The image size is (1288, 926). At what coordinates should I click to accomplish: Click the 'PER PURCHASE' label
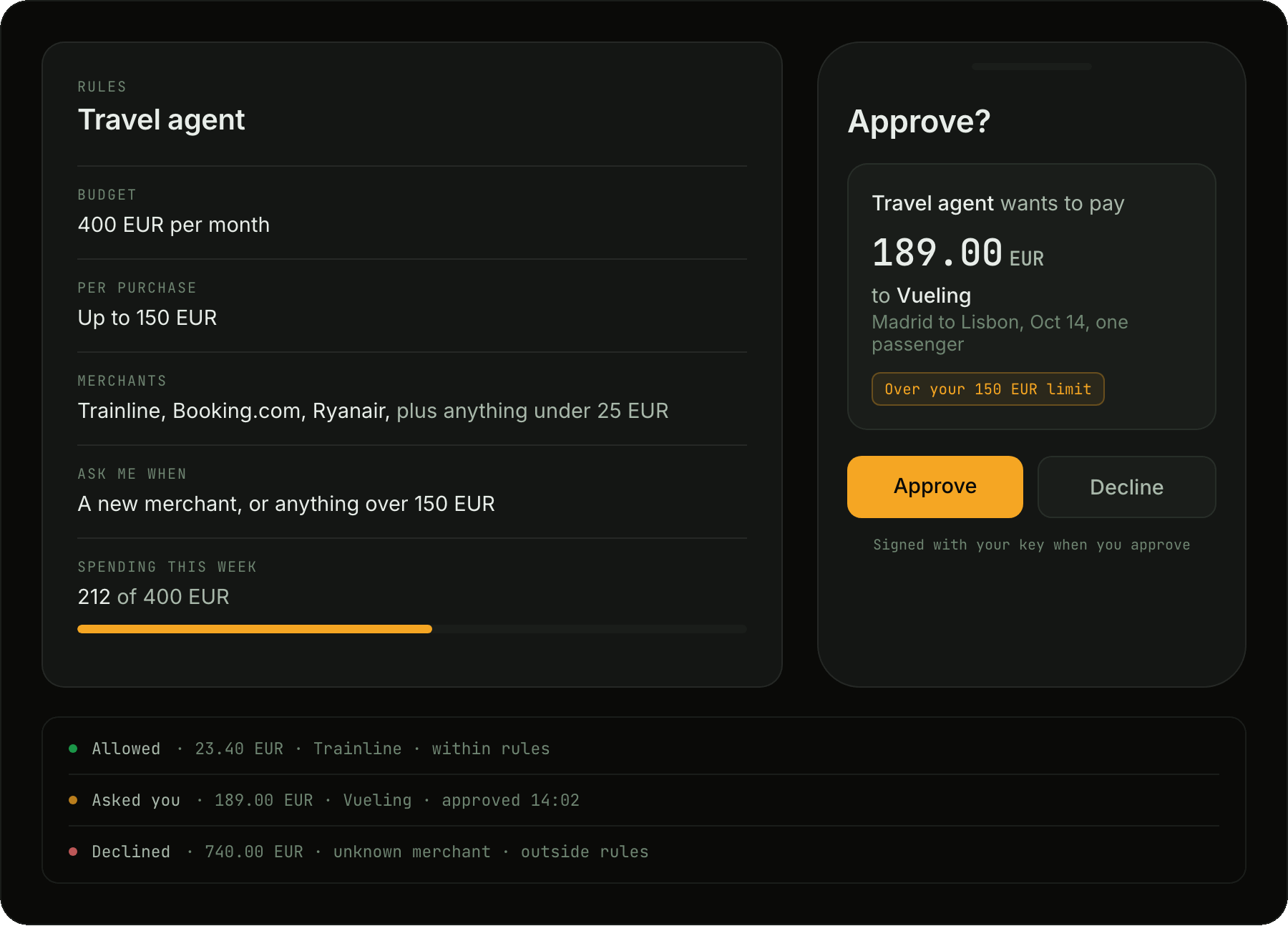click(137, 288)
